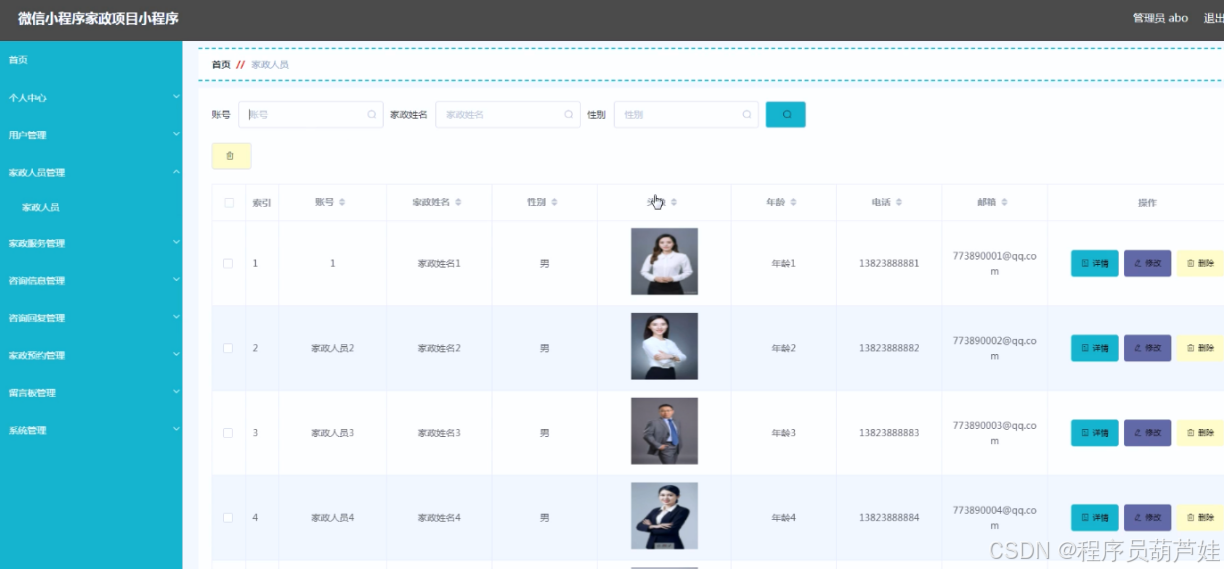The width and height of the screenshot is (1224, 570).
Task: Expand 用户管理 sidebar chevron
Action: click(176, 134)
